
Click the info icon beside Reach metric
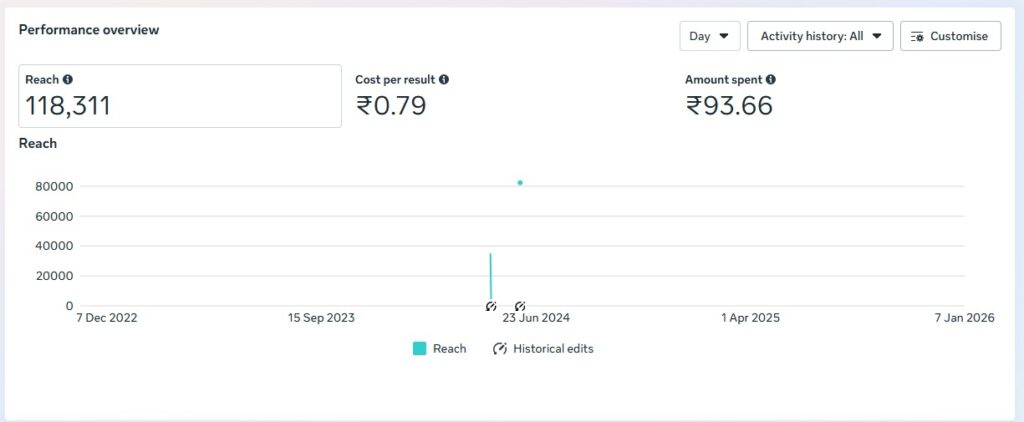(x=68, y=79)
